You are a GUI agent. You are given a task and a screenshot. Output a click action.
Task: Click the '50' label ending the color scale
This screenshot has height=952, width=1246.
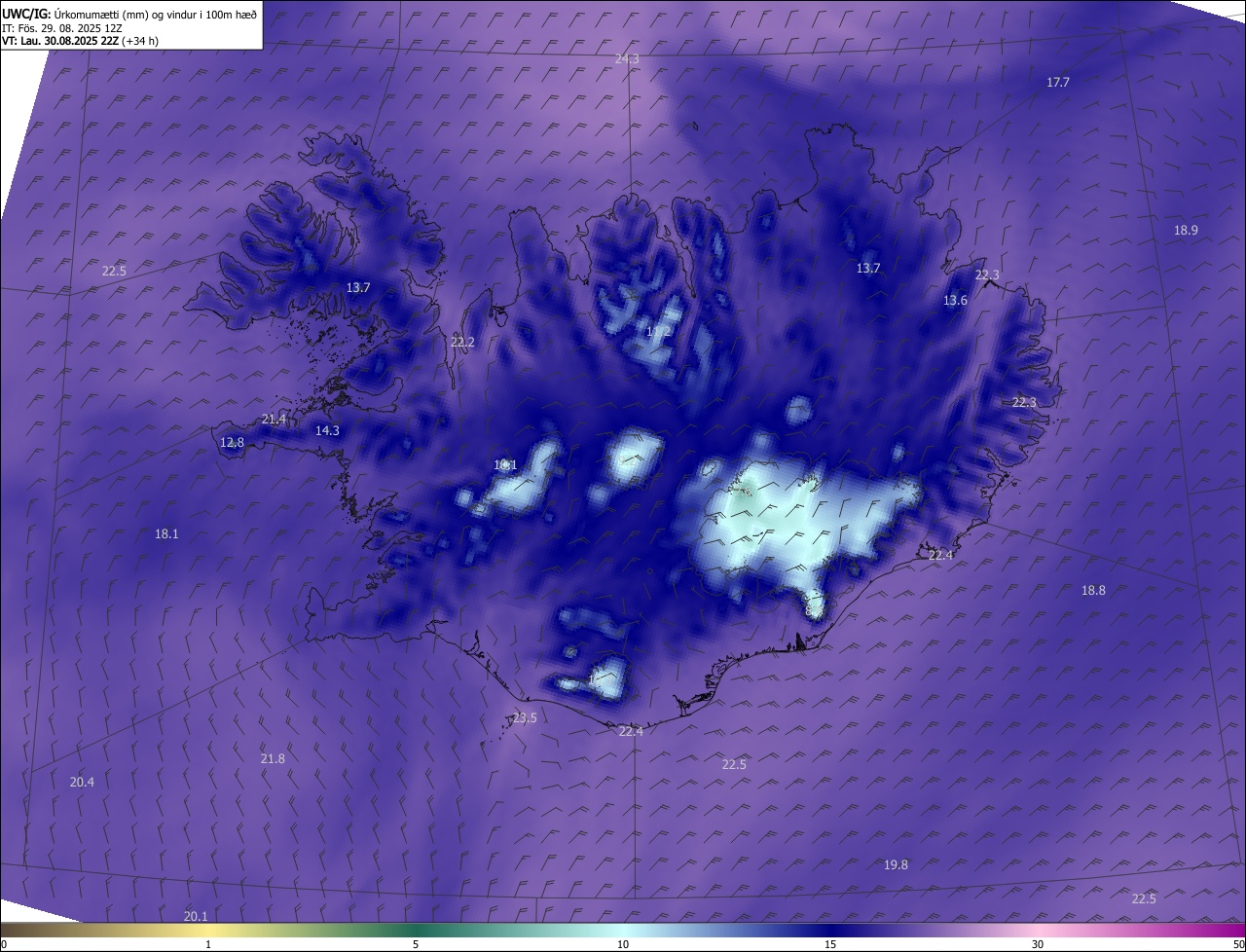(x=1238, y=944)
